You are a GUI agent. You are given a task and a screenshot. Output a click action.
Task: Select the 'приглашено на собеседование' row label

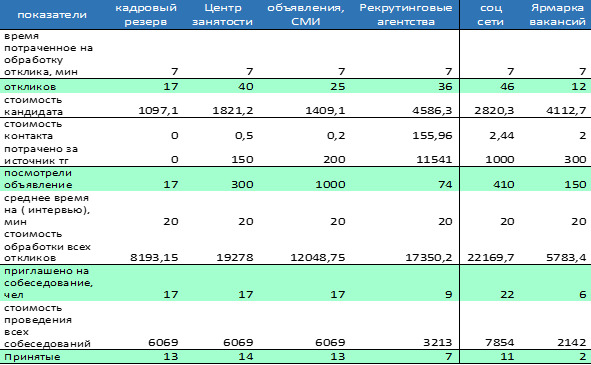(48, 283)
